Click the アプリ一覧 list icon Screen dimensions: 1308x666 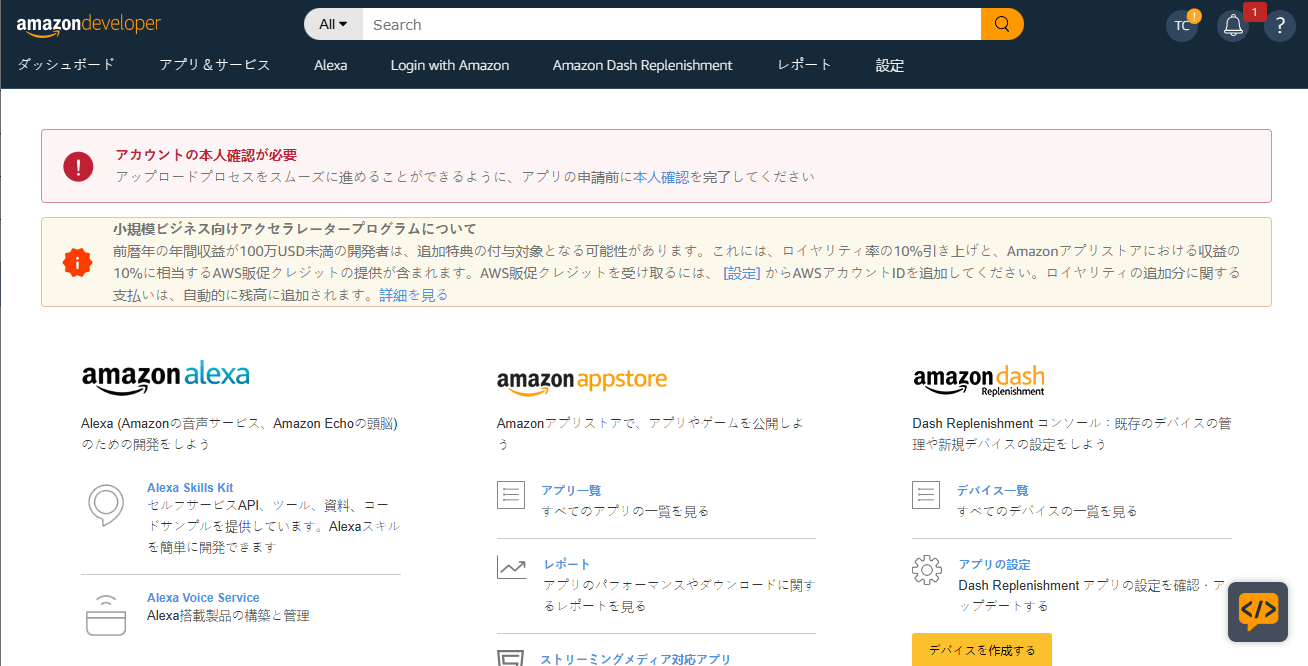coord(511,494)
